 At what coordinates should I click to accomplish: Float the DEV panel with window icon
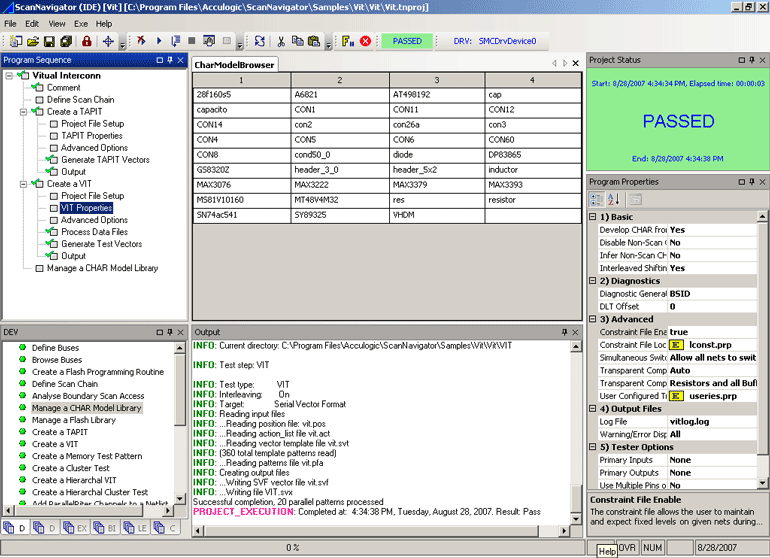click(x=160, y=333)
